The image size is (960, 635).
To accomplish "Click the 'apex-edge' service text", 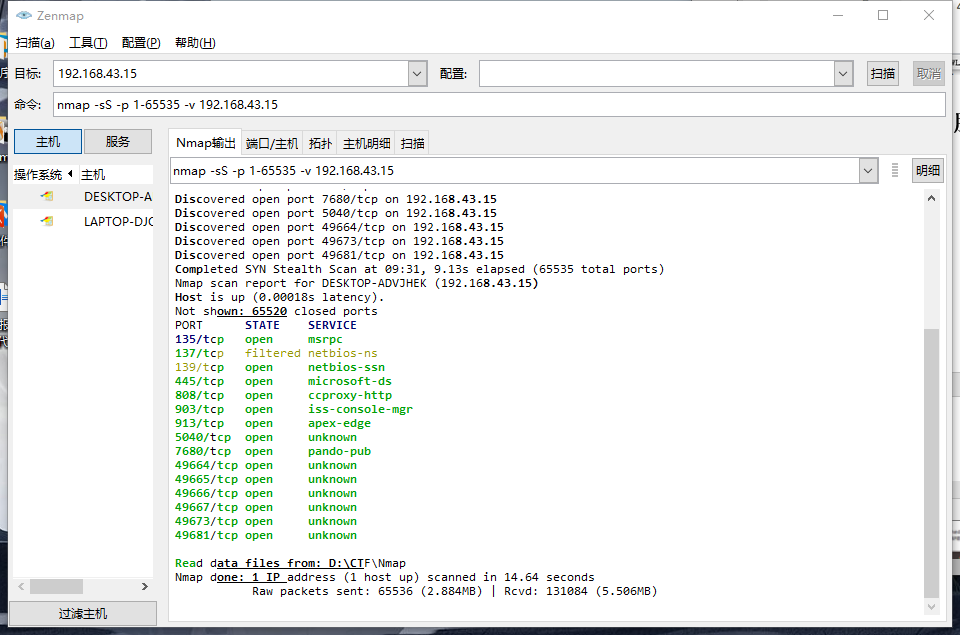I will [x=339, y=424].
